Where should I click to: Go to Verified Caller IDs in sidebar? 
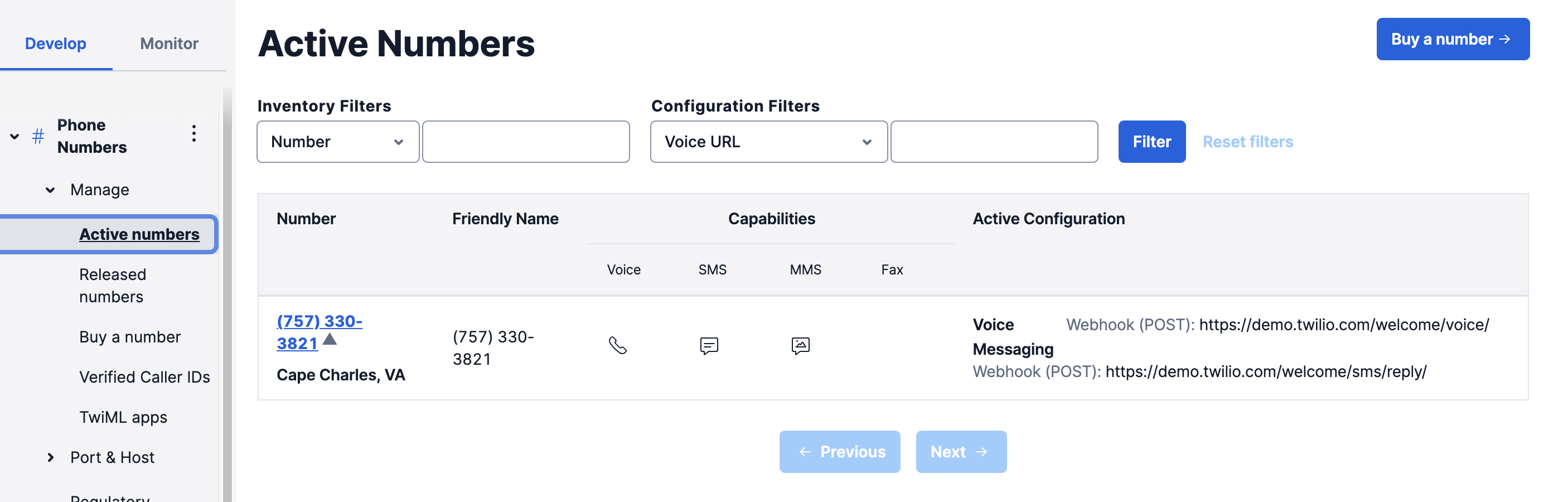pyautogui.click(x=144, y=377)
